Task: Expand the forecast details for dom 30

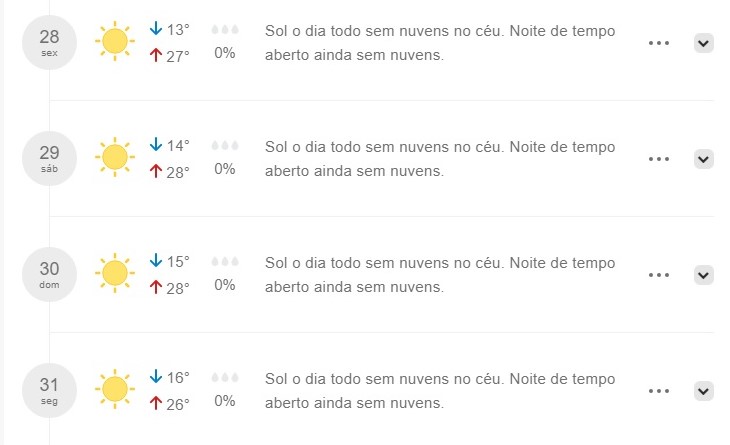Action: [x=703, y=275]
